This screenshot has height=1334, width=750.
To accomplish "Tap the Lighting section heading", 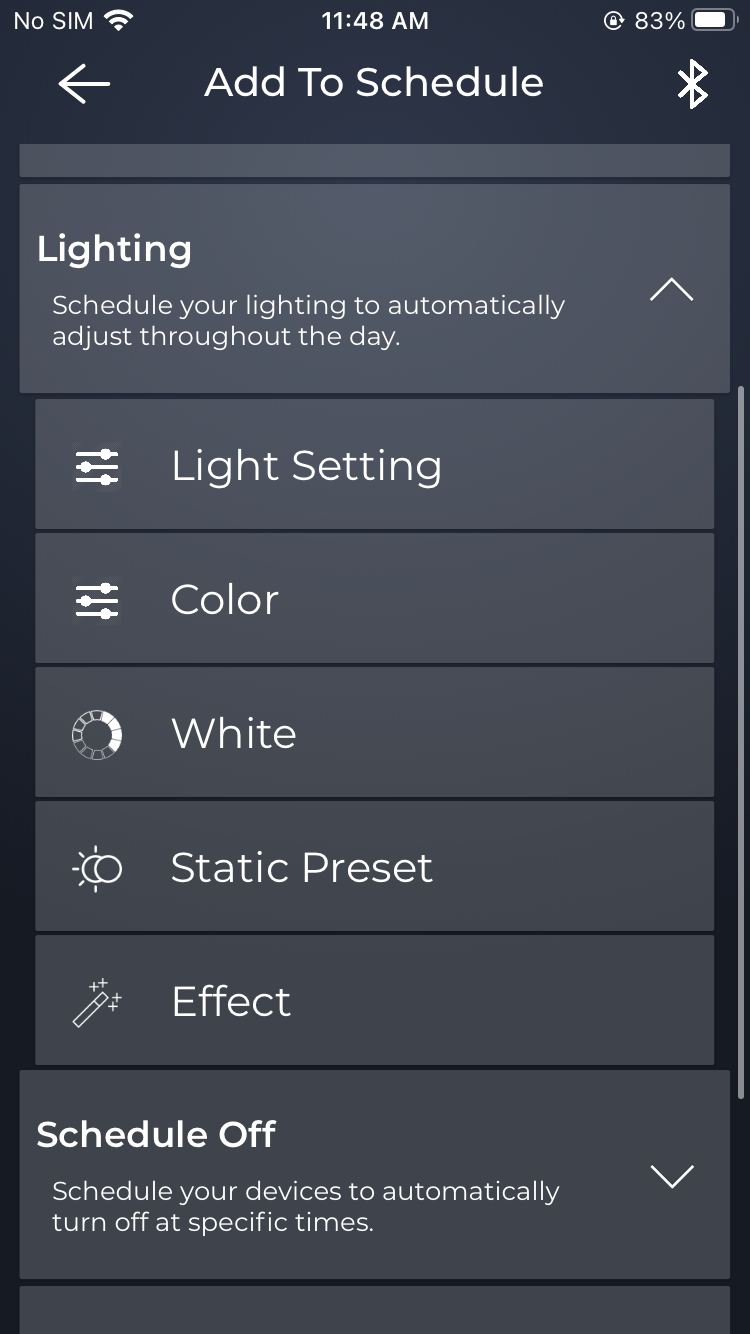I will (114, 249).
